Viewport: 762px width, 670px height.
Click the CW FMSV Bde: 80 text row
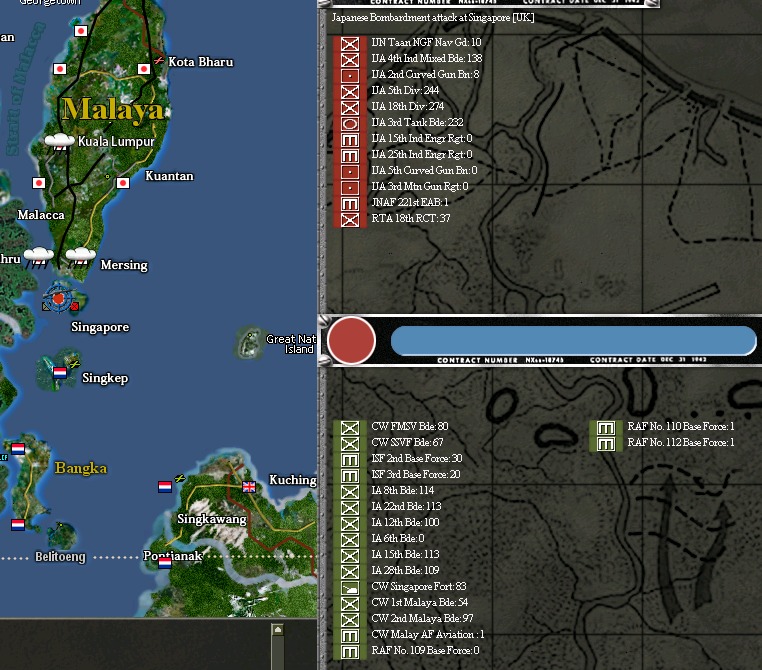click(410, 427)
